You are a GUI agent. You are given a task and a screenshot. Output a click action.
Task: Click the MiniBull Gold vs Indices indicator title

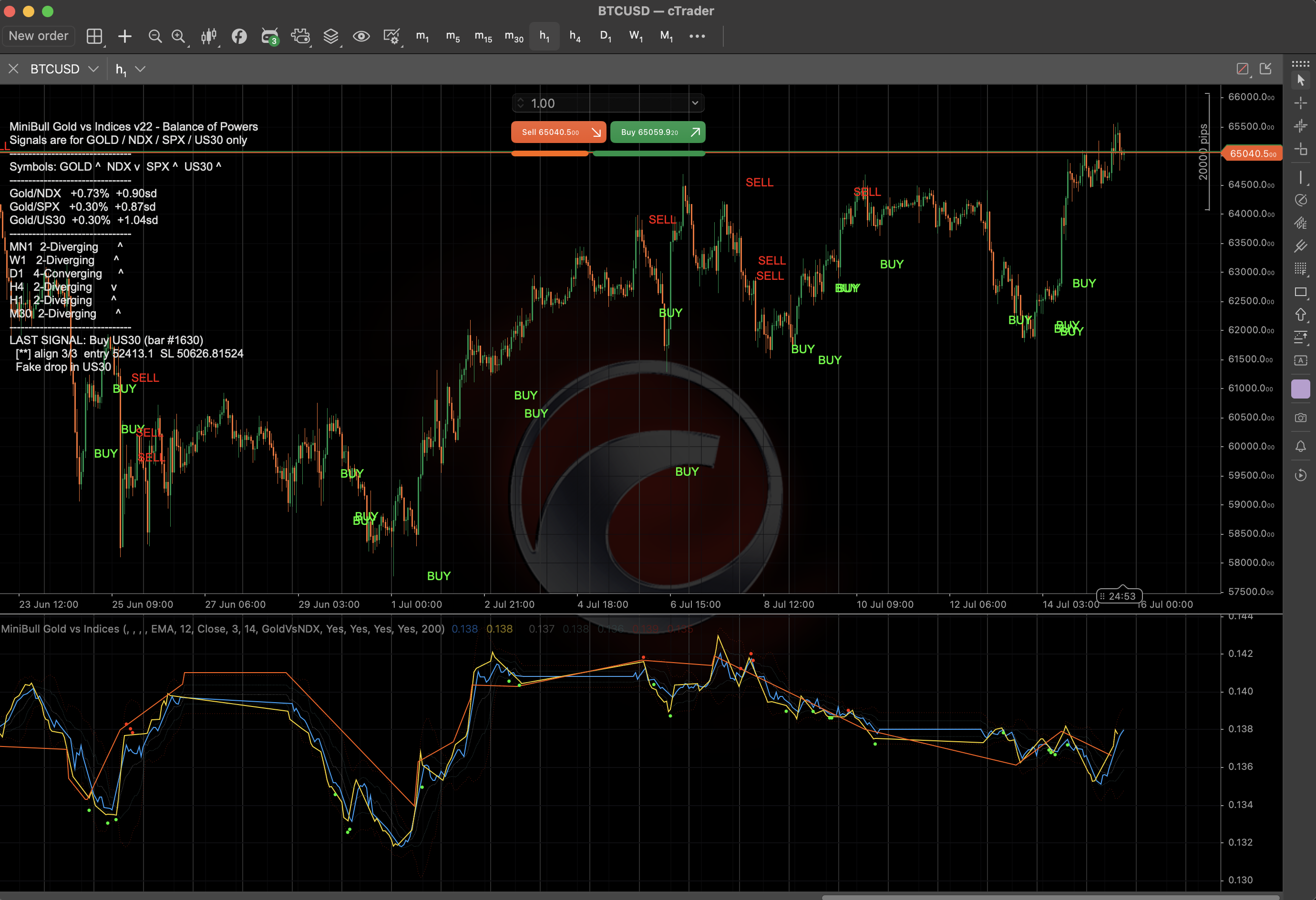[222, 629]
